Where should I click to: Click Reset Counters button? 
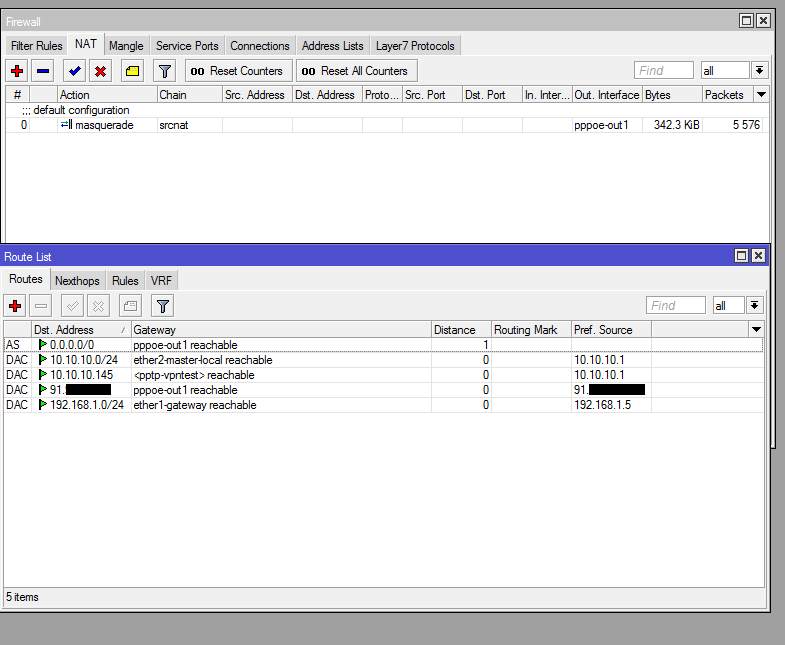(238, 71)
